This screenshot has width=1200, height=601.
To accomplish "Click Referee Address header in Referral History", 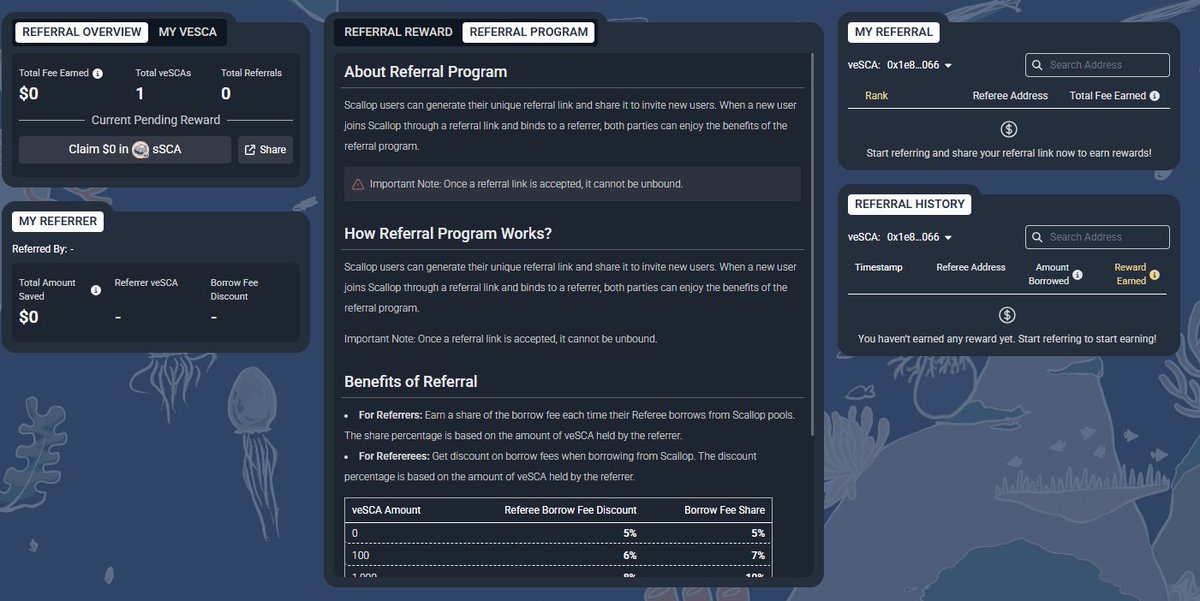I will tap(971, 268).
